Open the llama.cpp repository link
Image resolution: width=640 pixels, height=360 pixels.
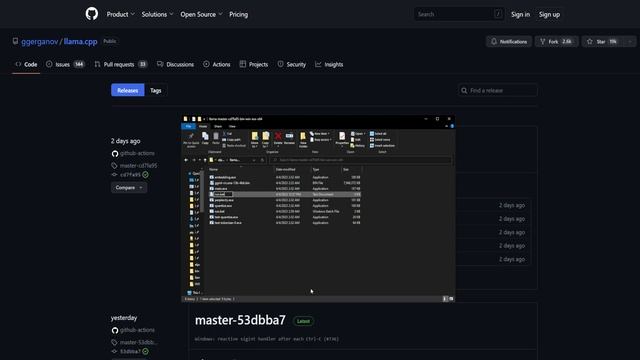pos(80,42)
